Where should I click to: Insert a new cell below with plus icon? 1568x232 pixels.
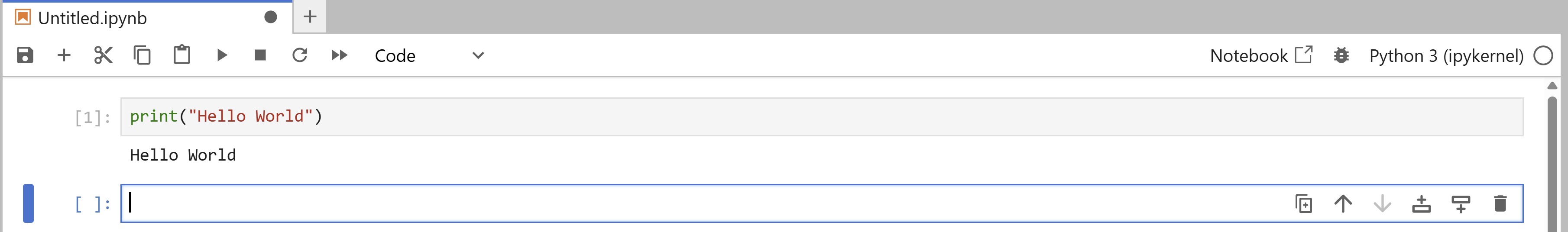64,55
